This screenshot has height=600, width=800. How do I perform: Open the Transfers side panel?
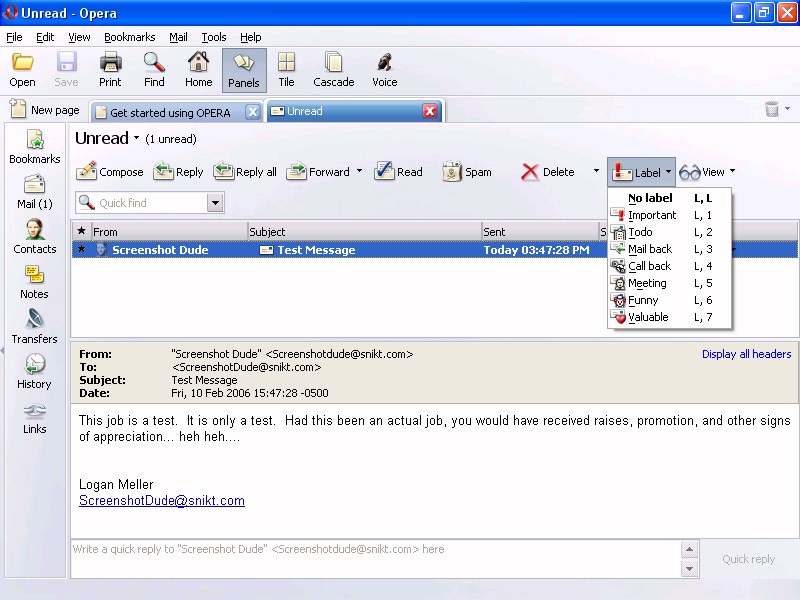pyautogui.click(x=35, y=327)
